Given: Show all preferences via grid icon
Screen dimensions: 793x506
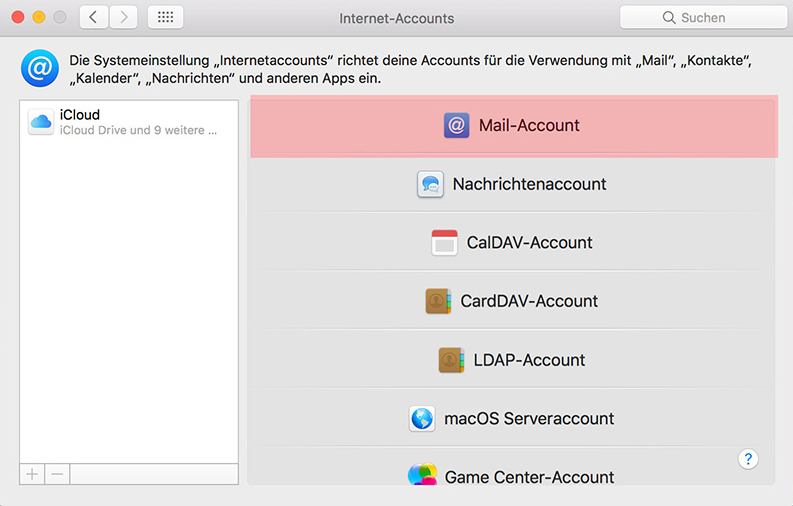Looking at the screenshot, I should click(x=165, y=18).
